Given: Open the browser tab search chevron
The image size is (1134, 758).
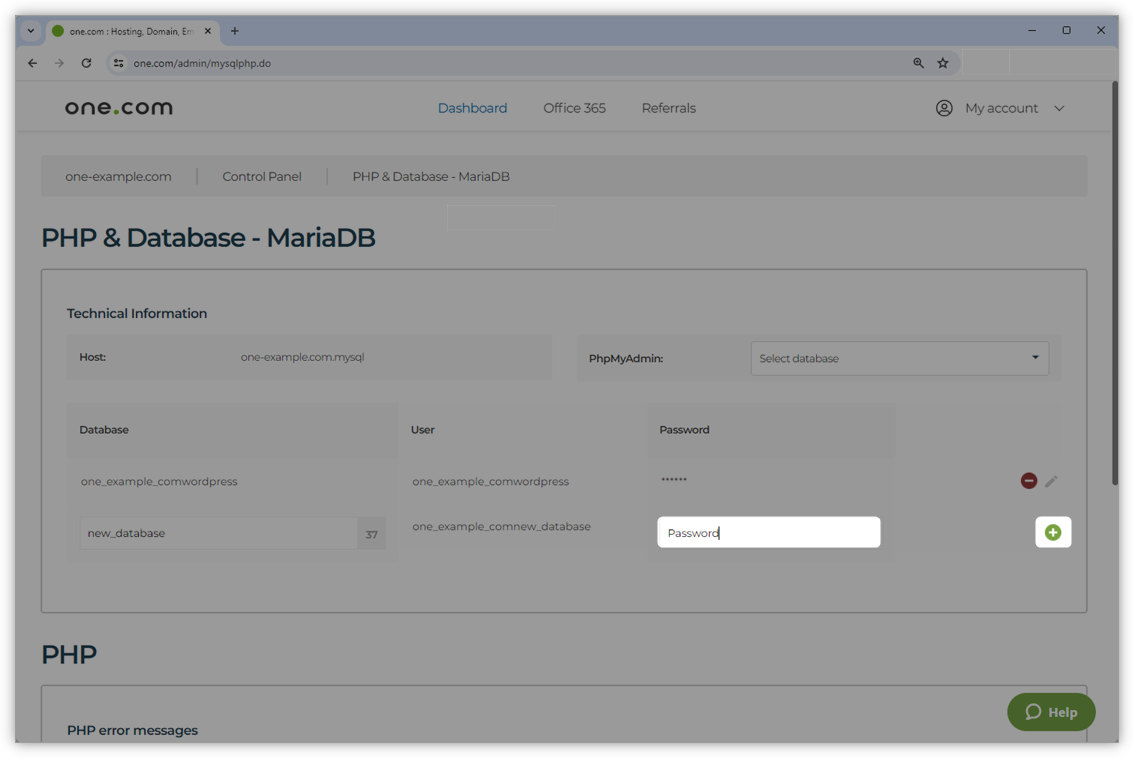Looking at the screenshot, I should [x=30, y=30].
